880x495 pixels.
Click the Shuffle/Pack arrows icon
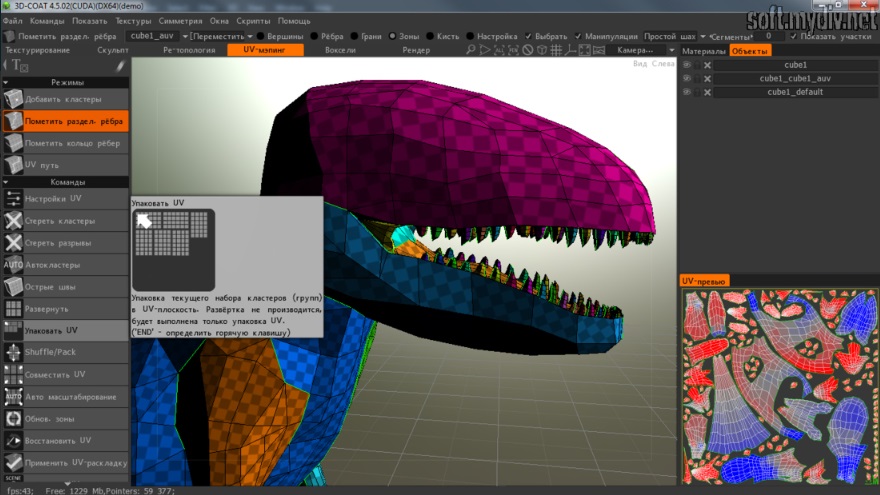coord(13,352)
